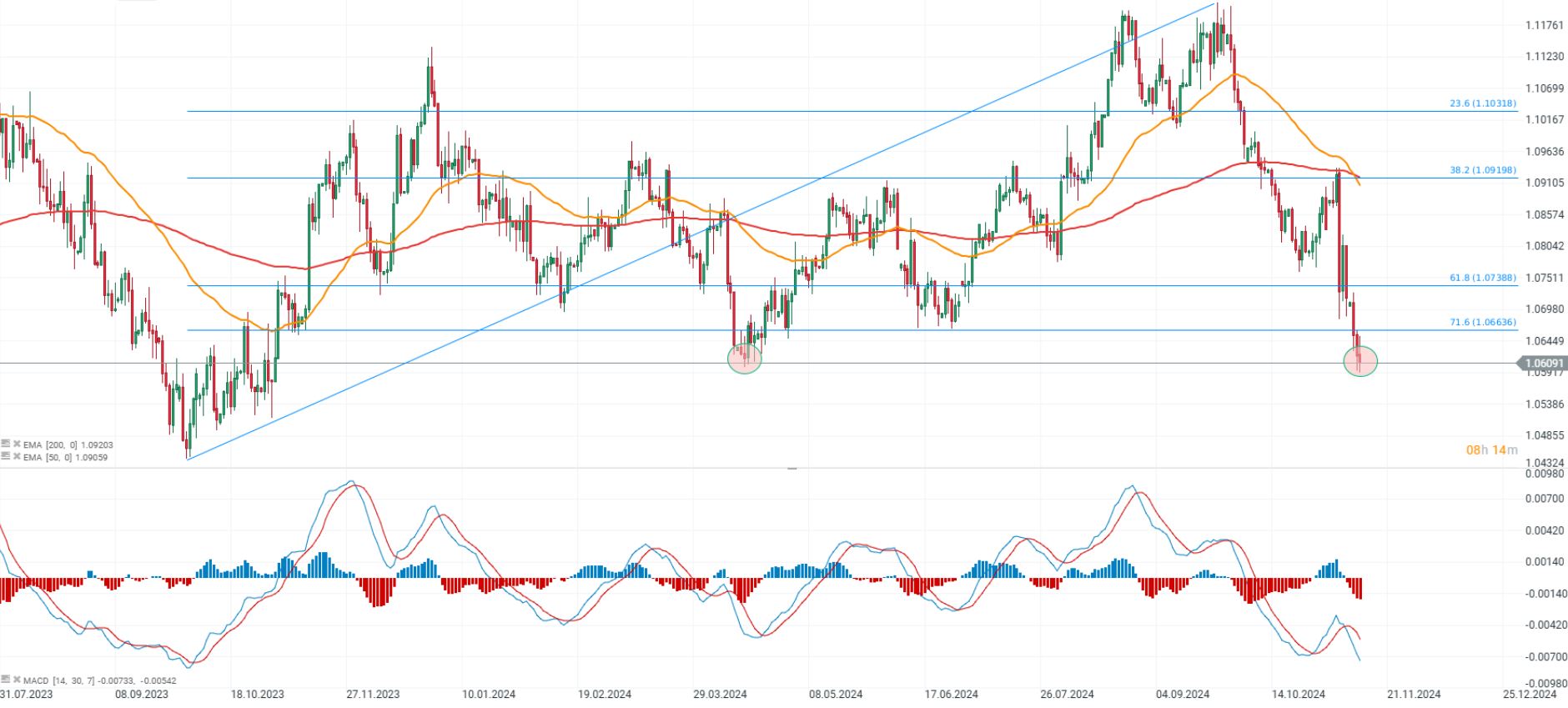Click the 1.05386 price axis label
This screenshot has width=1568, height=708.
tap(1545, 404)
